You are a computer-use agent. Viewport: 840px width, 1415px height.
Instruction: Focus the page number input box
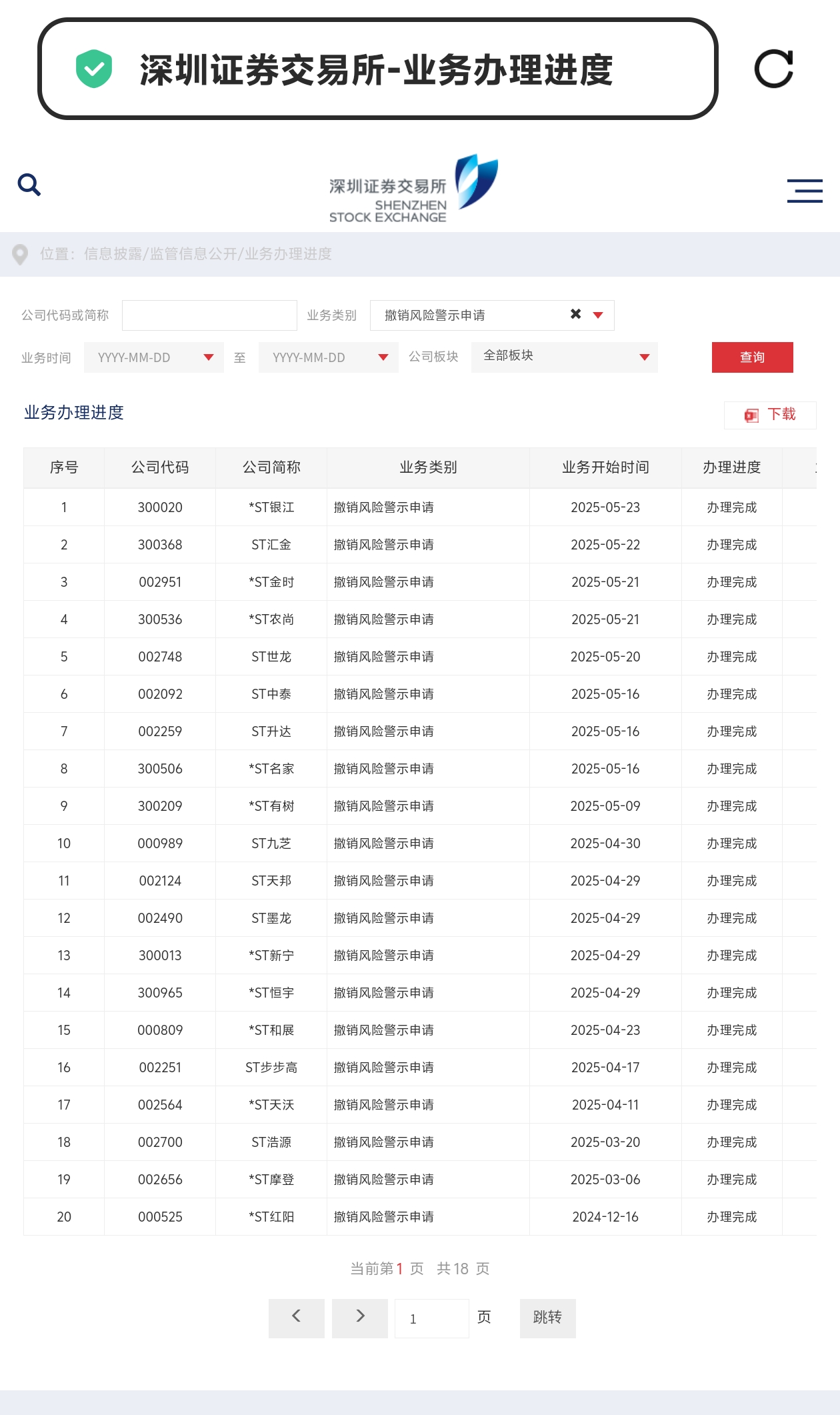(x=432, y=1318)
